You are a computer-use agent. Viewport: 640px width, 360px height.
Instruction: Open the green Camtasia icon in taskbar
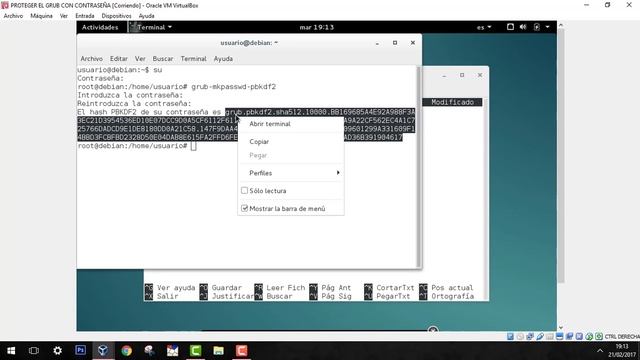click(196, 351)
